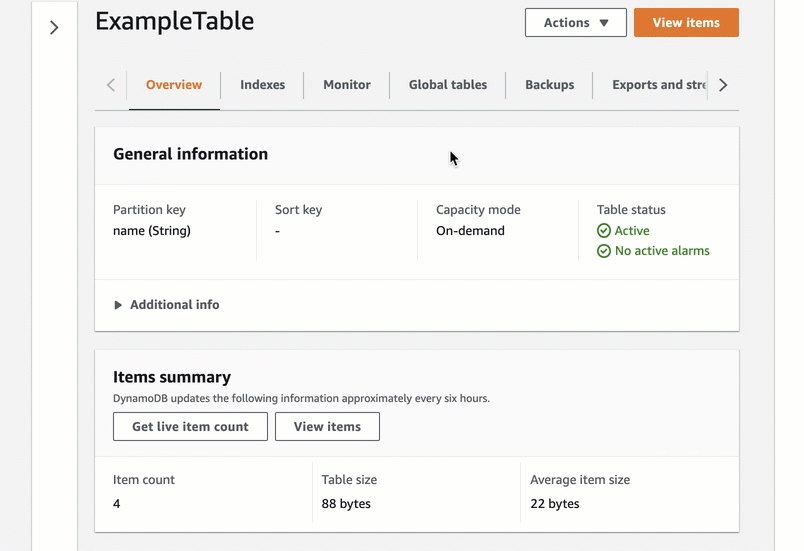Open the Indexes tab
The height and width of the screenshot is (551, 804).
pos(262,85)
